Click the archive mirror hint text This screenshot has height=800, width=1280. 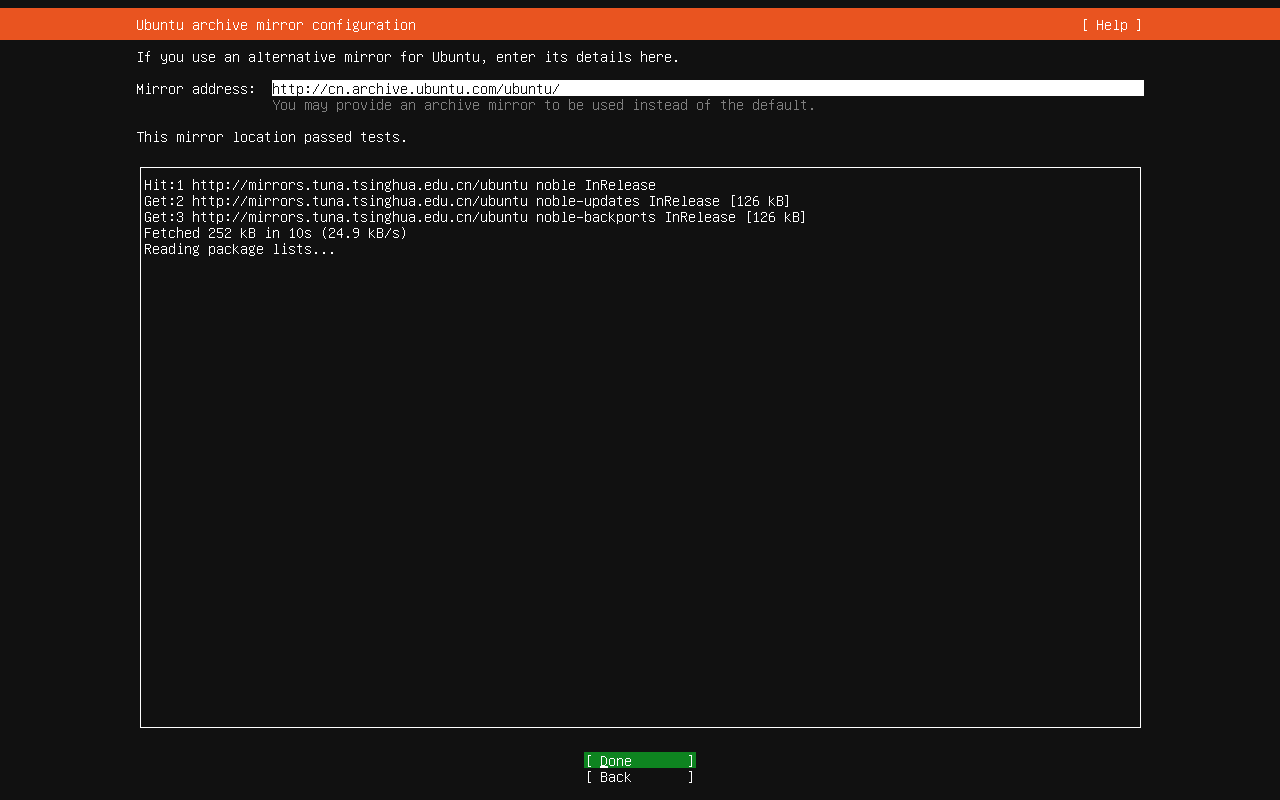point(545,105)
